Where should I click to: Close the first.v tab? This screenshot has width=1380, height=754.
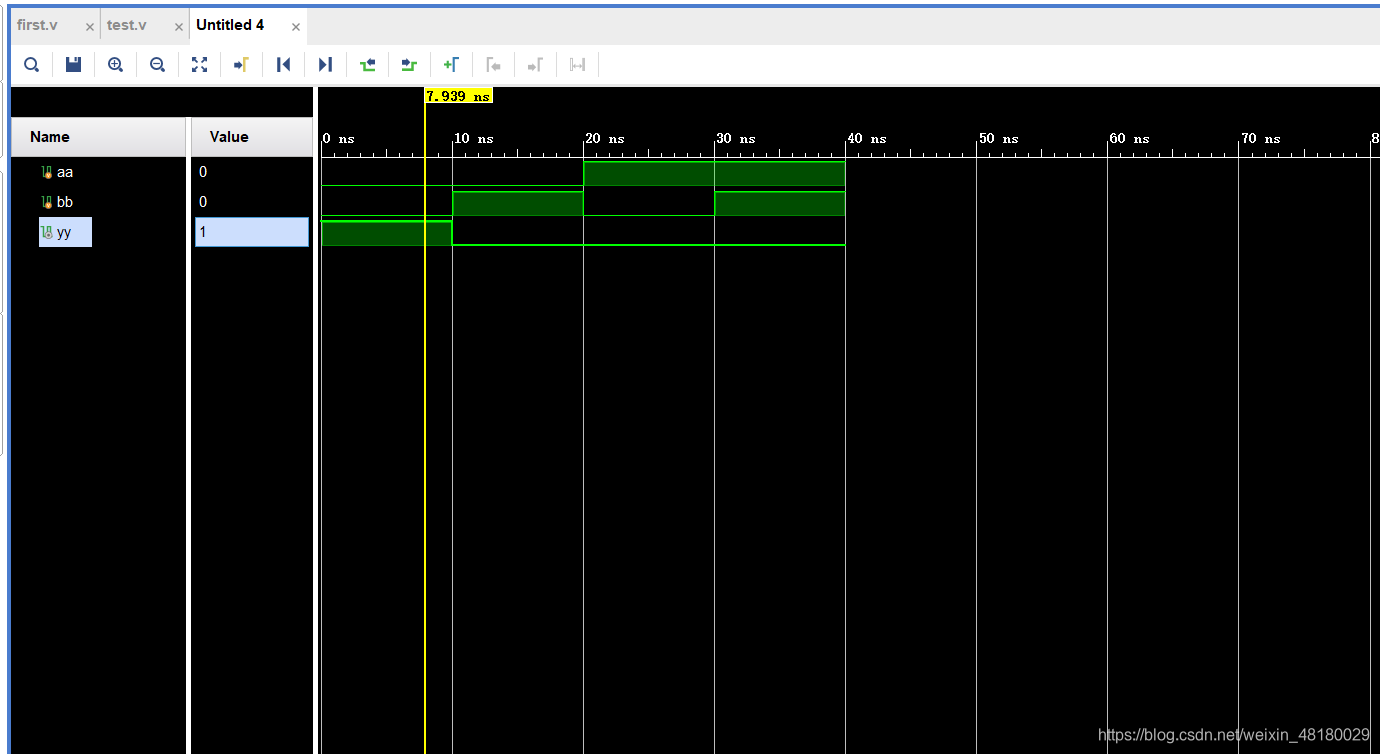coord(89,27)
